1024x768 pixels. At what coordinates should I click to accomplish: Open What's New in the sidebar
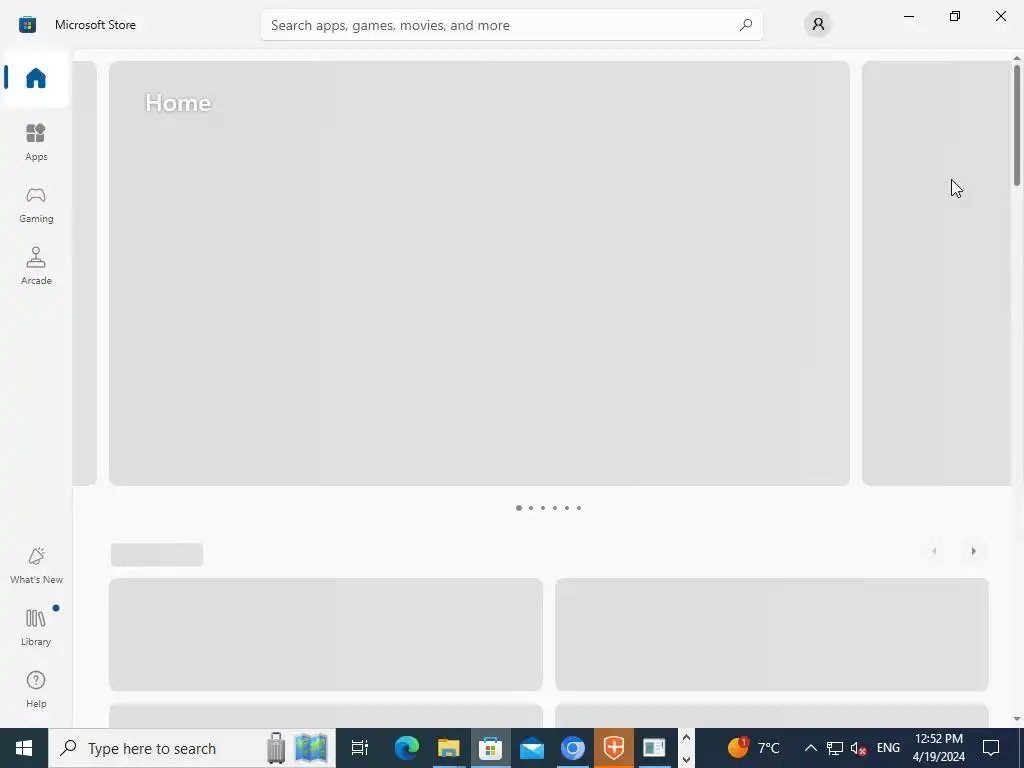[x=36, y=565]
